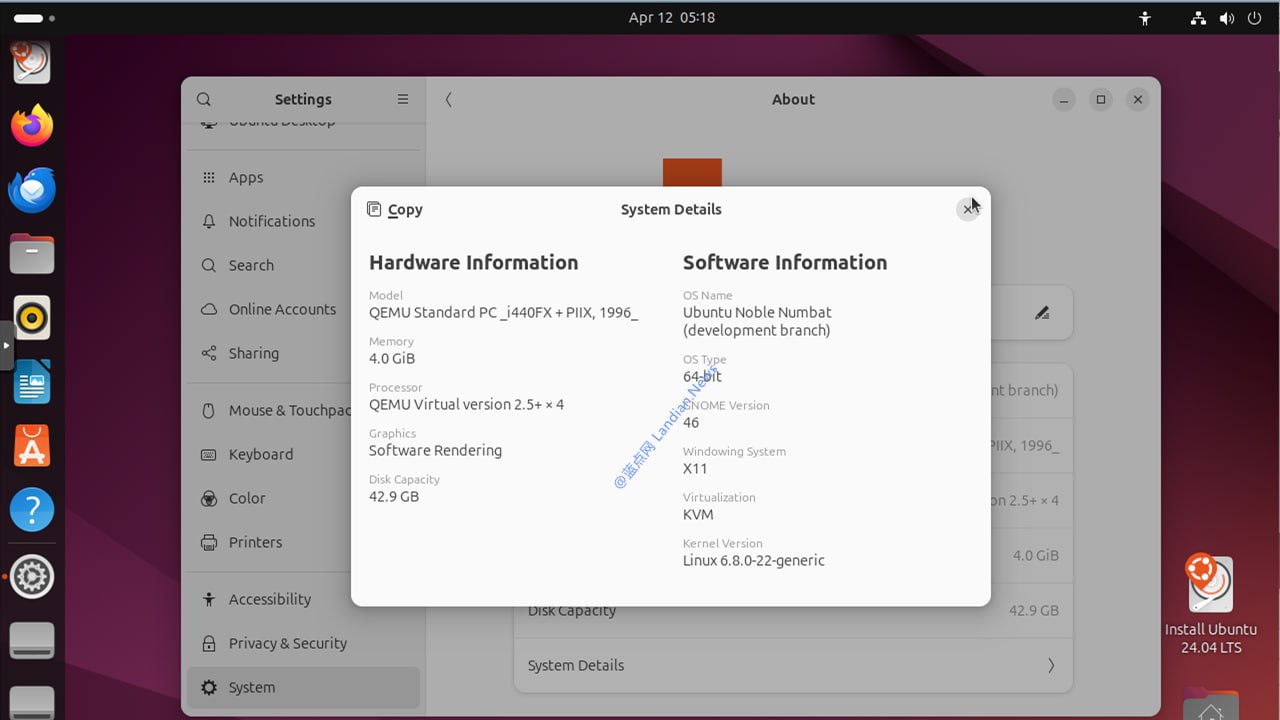Open the Help question mark dock icon
The height and width of the screenshot is (720, 1280).
32,510
